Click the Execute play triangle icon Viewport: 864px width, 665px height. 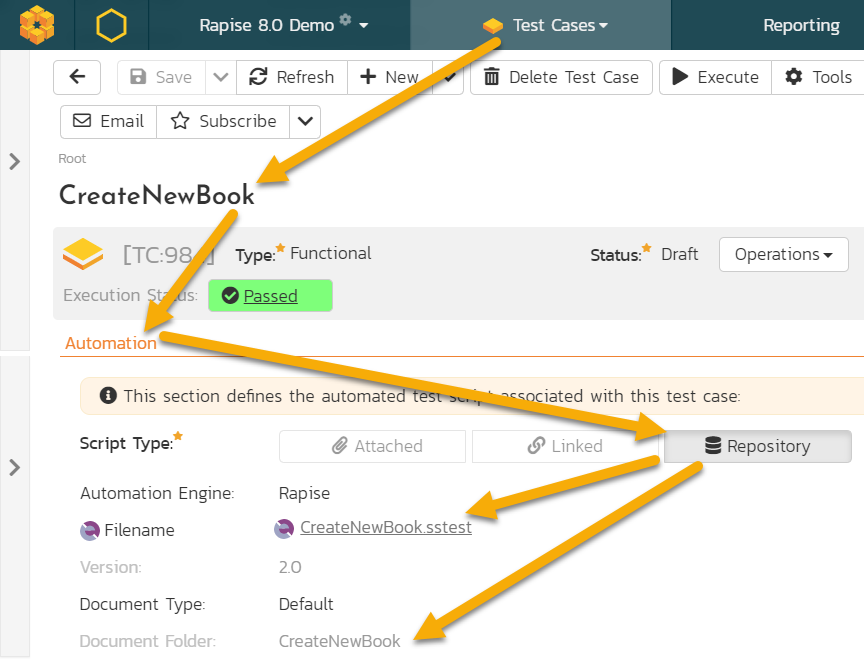click(x=681, y=77)
